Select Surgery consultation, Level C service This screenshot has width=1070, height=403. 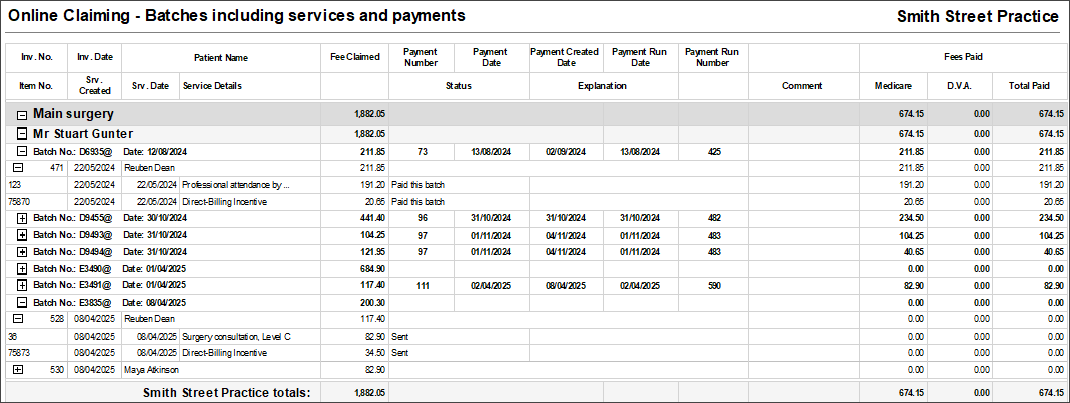237,337
